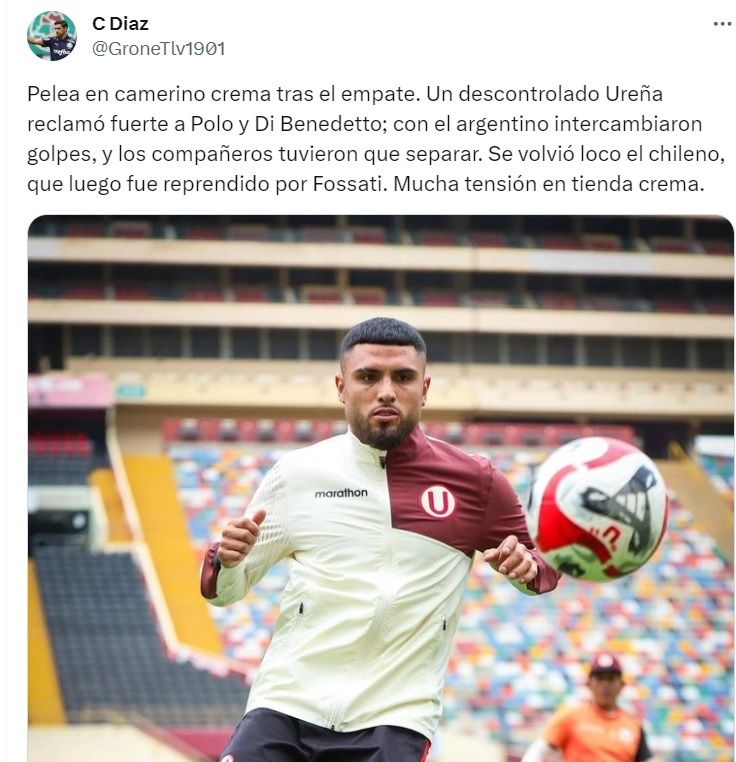The width and height of the screenshot is (736, 762).
Task: Click the word Ureña in the tweet
Action: click(x=634, y=94)
